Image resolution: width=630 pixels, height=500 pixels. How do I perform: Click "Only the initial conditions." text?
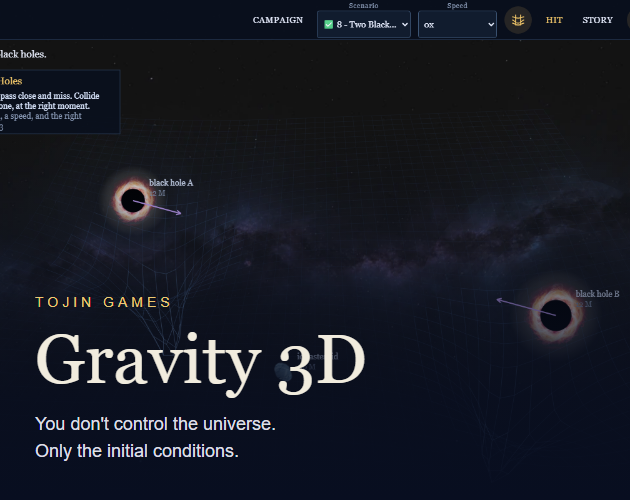pos(137,451)
